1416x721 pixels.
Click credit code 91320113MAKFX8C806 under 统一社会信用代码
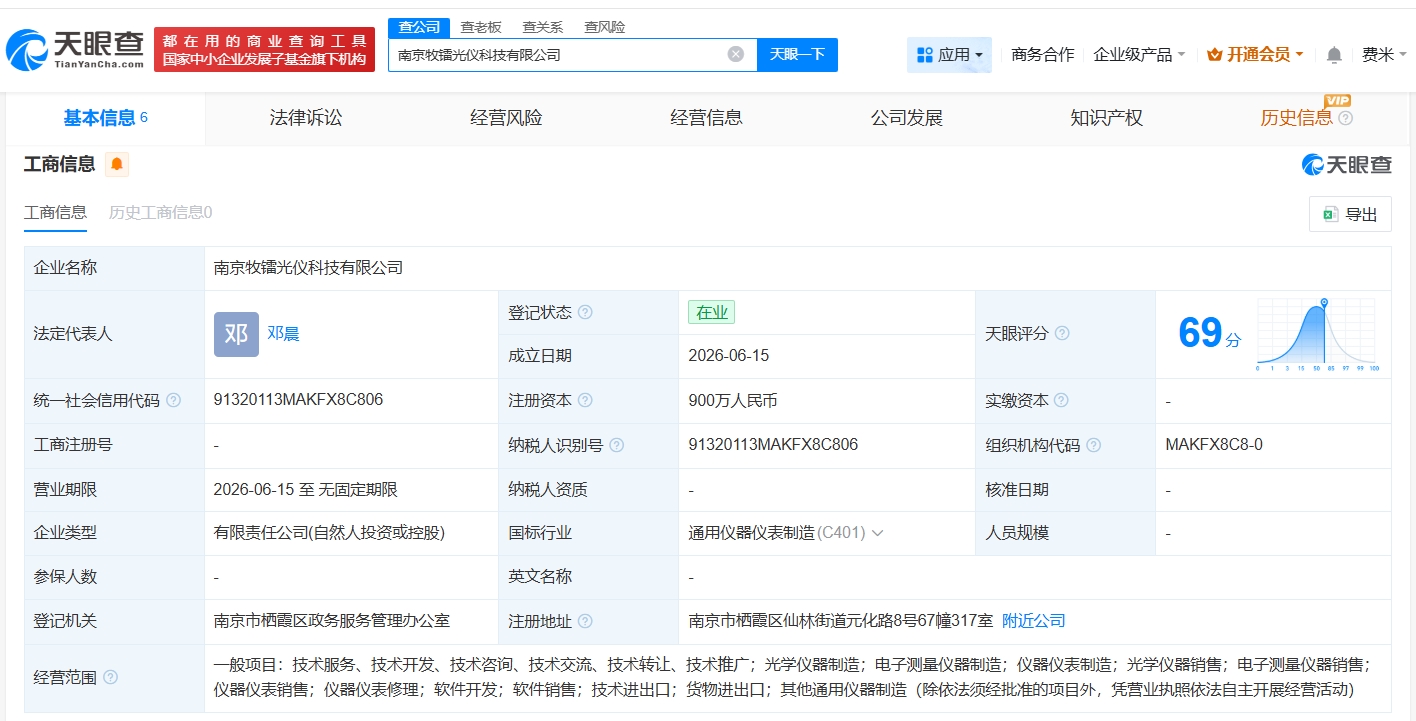point(298,400)
